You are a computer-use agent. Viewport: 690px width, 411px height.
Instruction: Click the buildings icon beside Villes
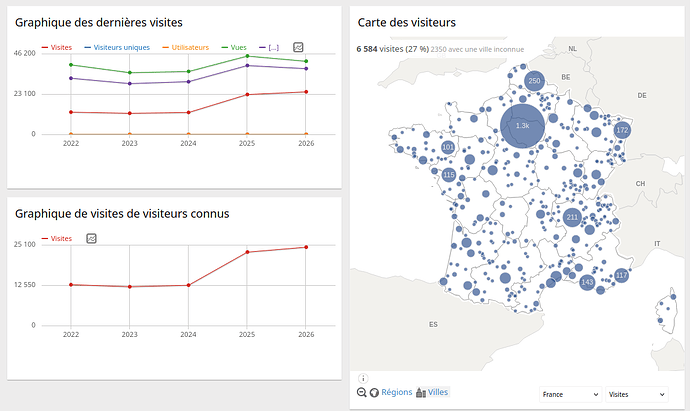(421, 393)
